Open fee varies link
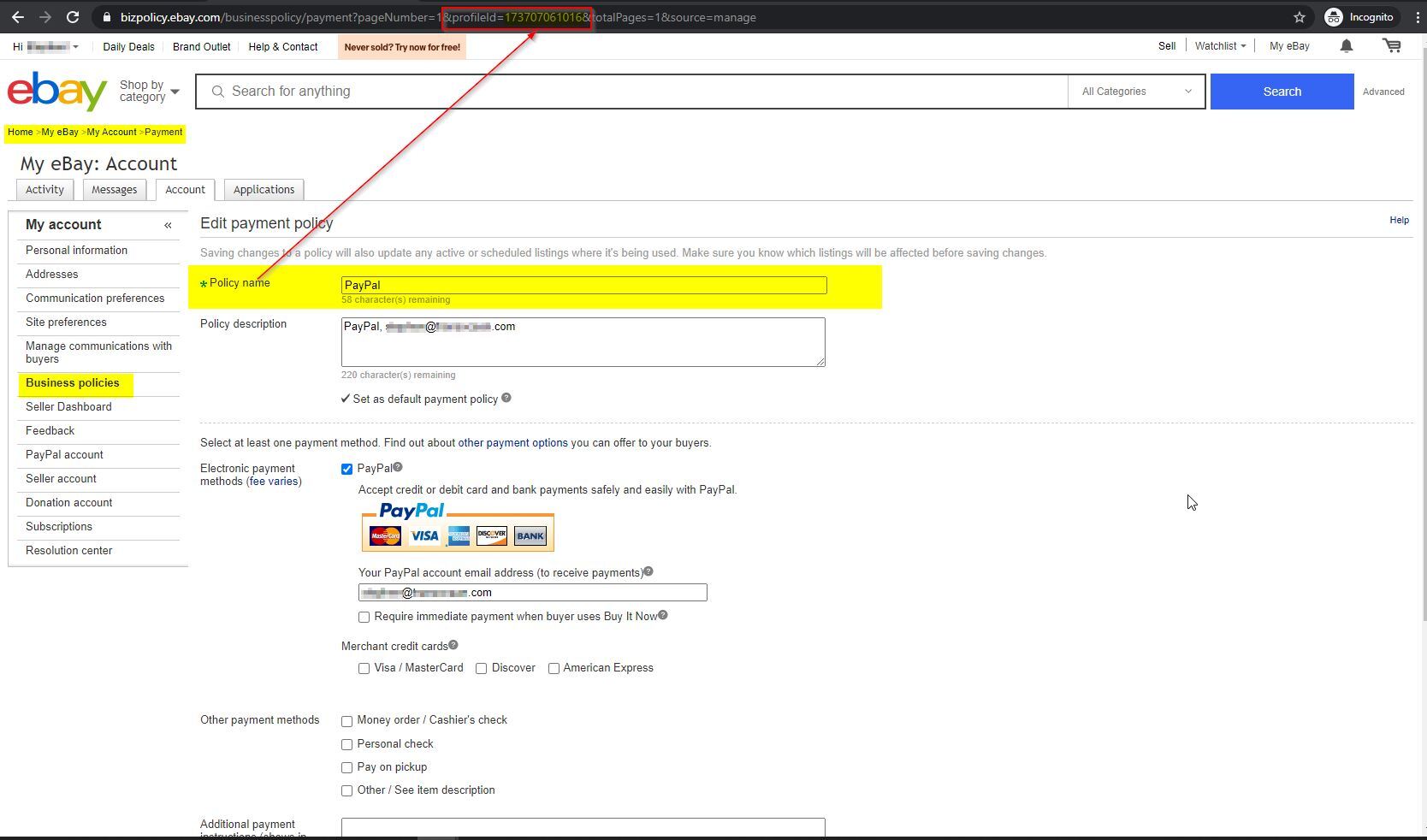 [274, 482]
